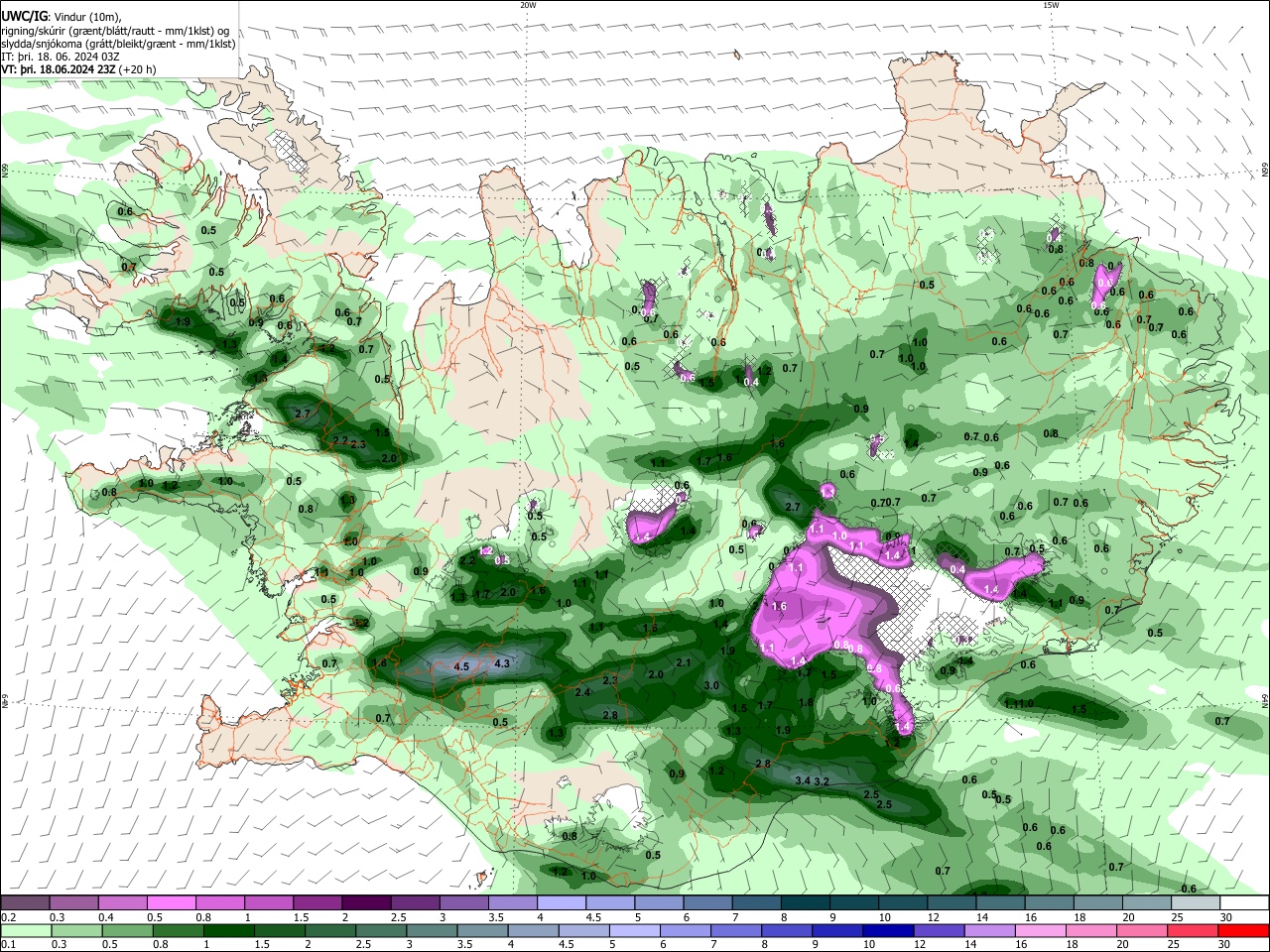Click the '4.5' precipitation value on the map
1270x952 pixels.
[x=460, y=667]
